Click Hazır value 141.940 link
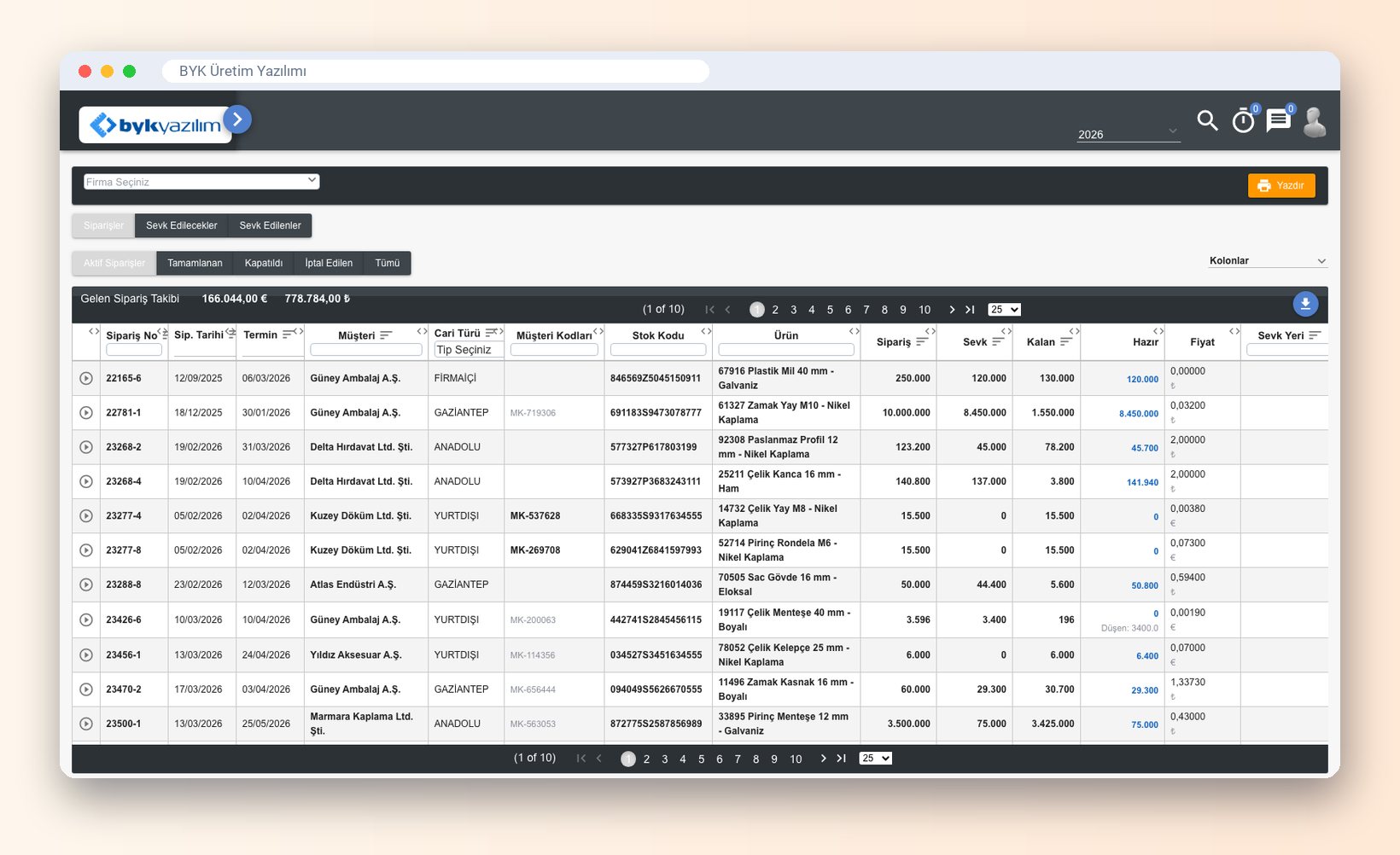 pos(1142,483)
